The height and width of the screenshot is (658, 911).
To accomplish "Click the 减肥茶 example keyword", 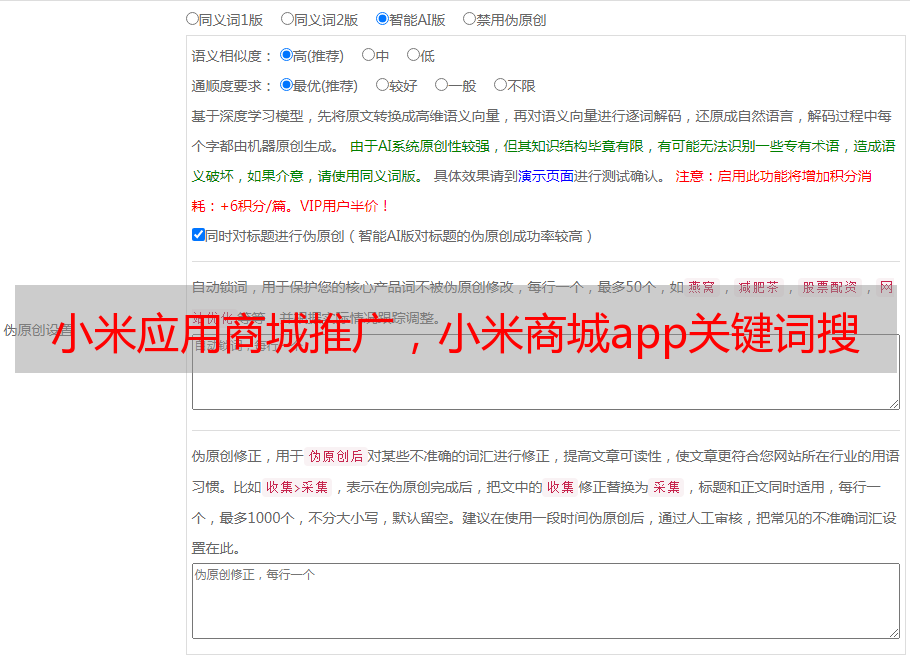I will [758, 287].
